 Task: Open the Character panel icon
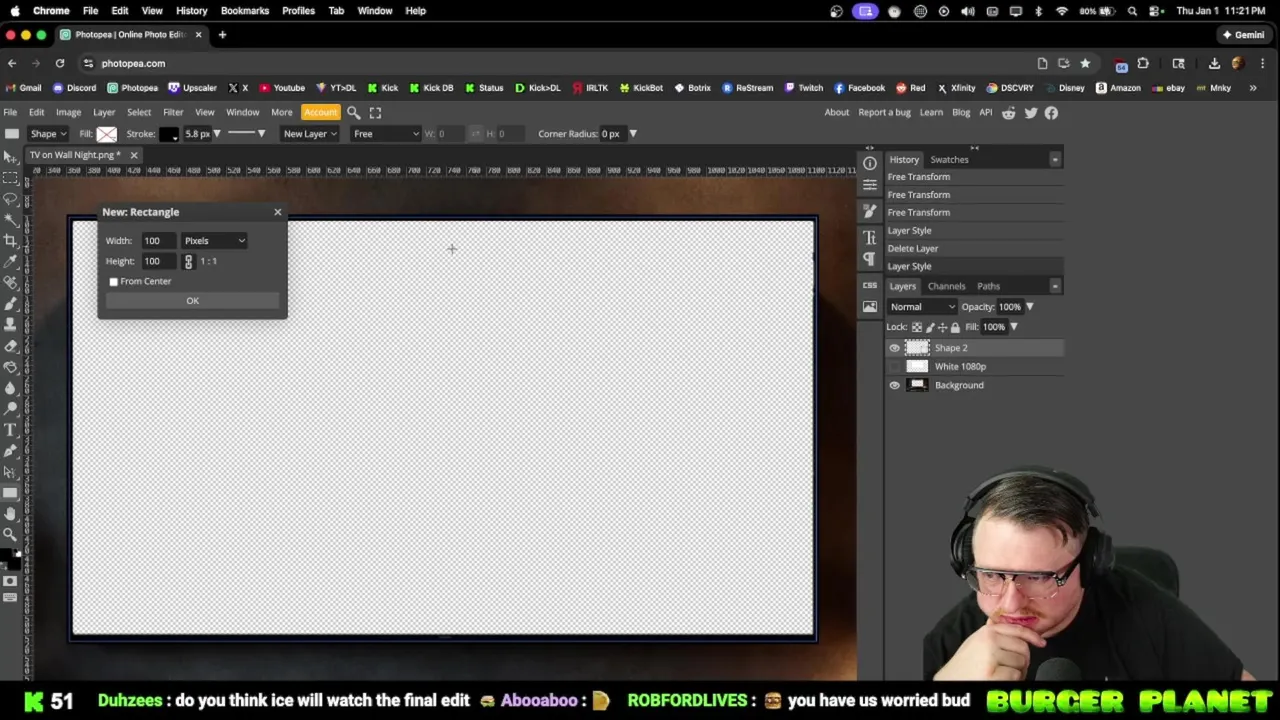(x=870, y=237)
